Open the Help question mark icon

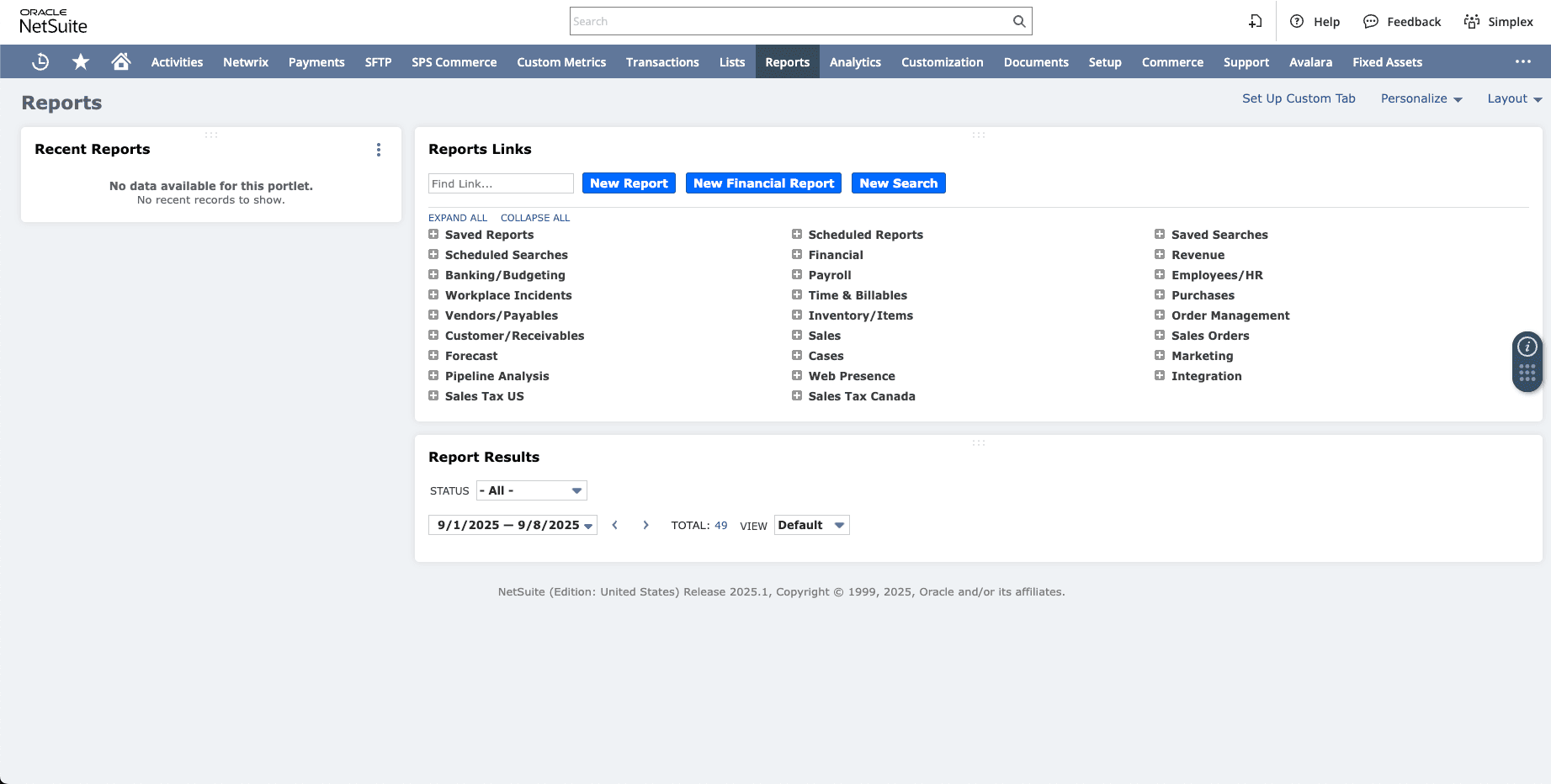(x=1297, y=22)
